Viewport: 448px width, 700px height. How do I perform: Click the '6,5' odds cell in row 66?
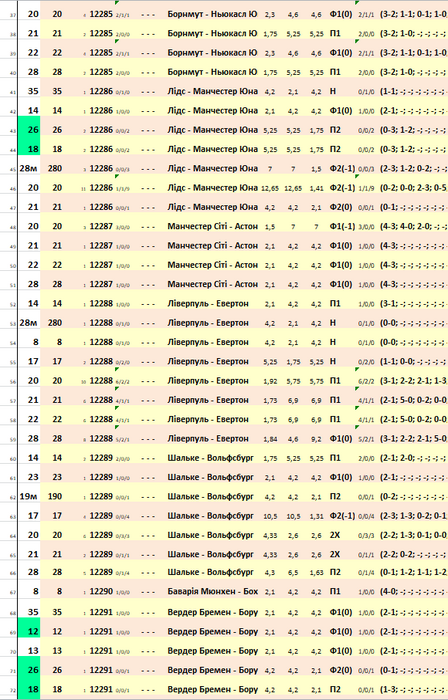[293, 572]
